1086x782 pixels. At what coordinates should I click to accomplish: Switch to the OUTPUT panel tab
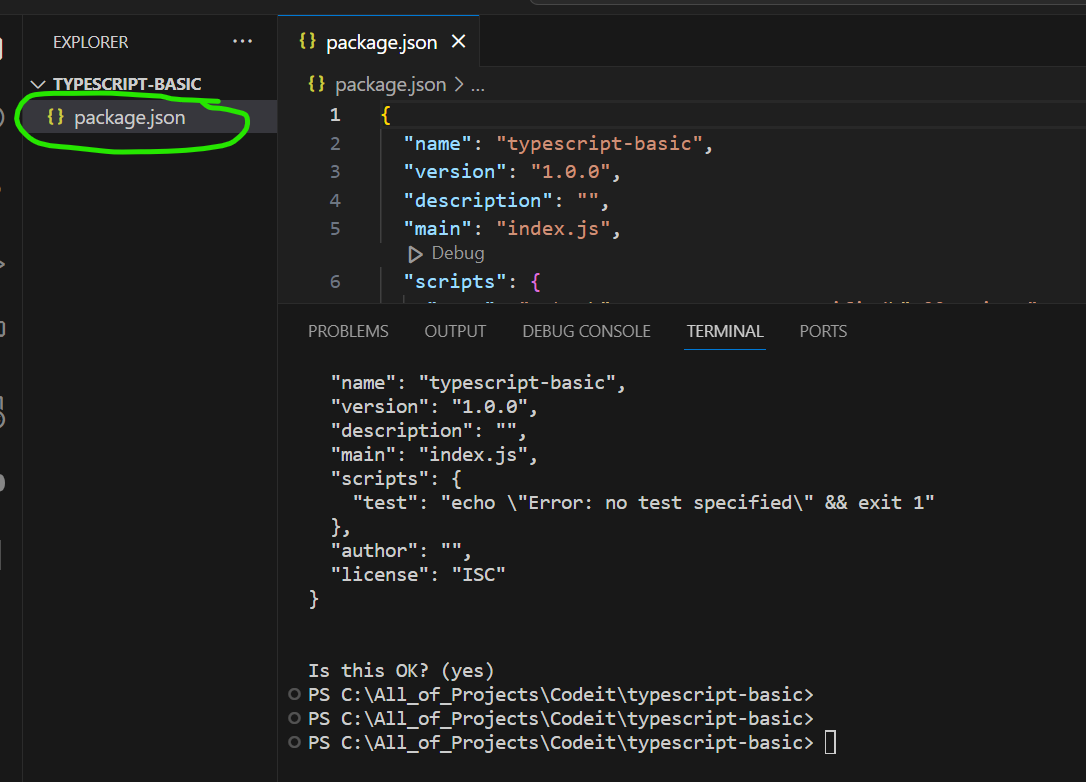pyautogui.click(x=455, y=331)
